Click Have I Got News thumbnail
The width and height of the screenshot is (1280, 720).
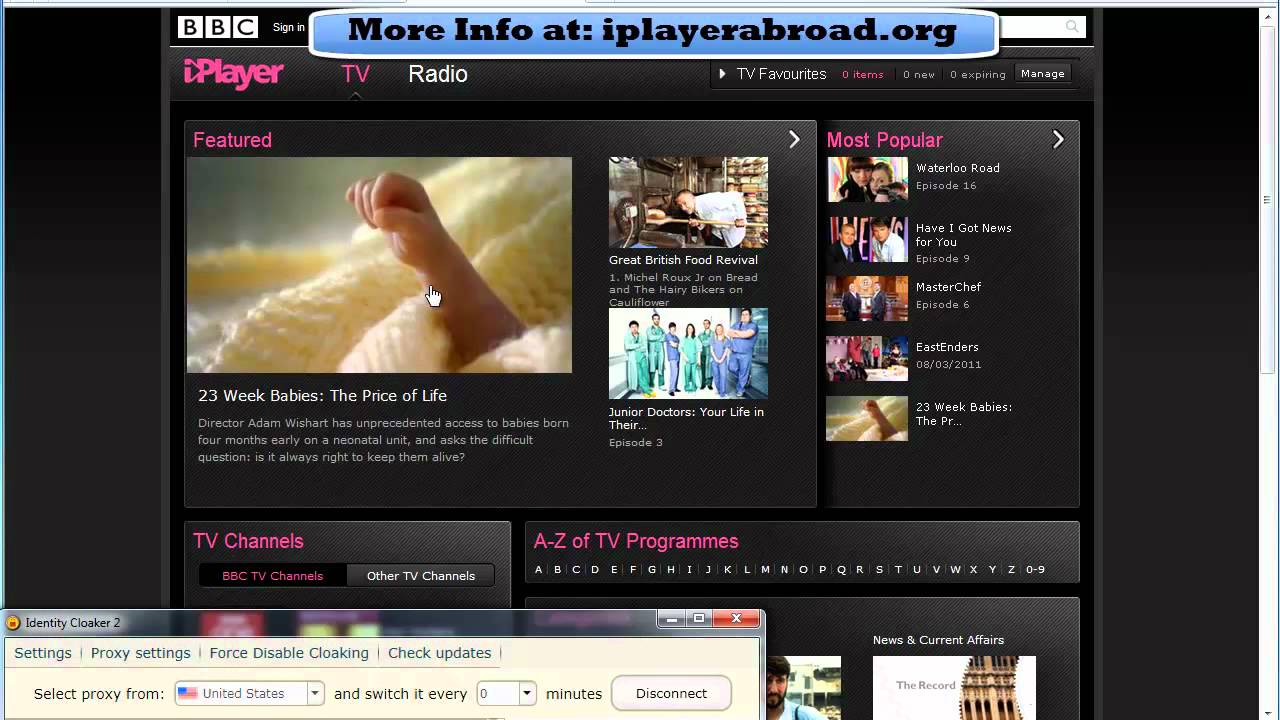867,240
